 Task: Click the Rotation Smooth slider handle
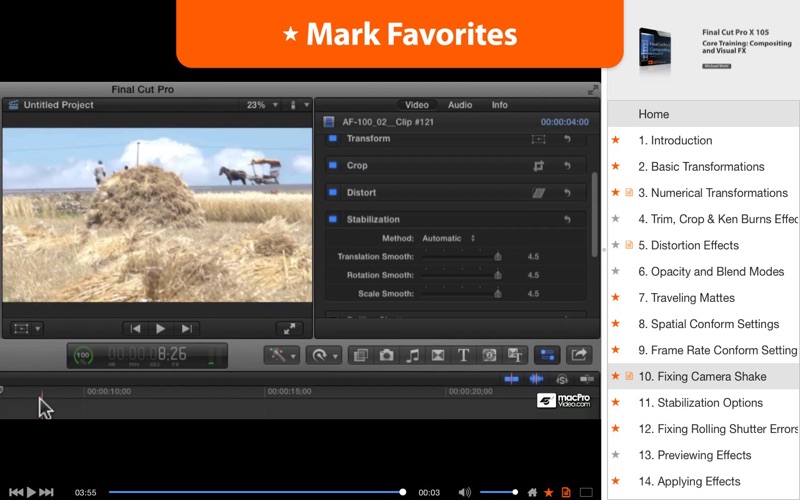click(497, 275)
